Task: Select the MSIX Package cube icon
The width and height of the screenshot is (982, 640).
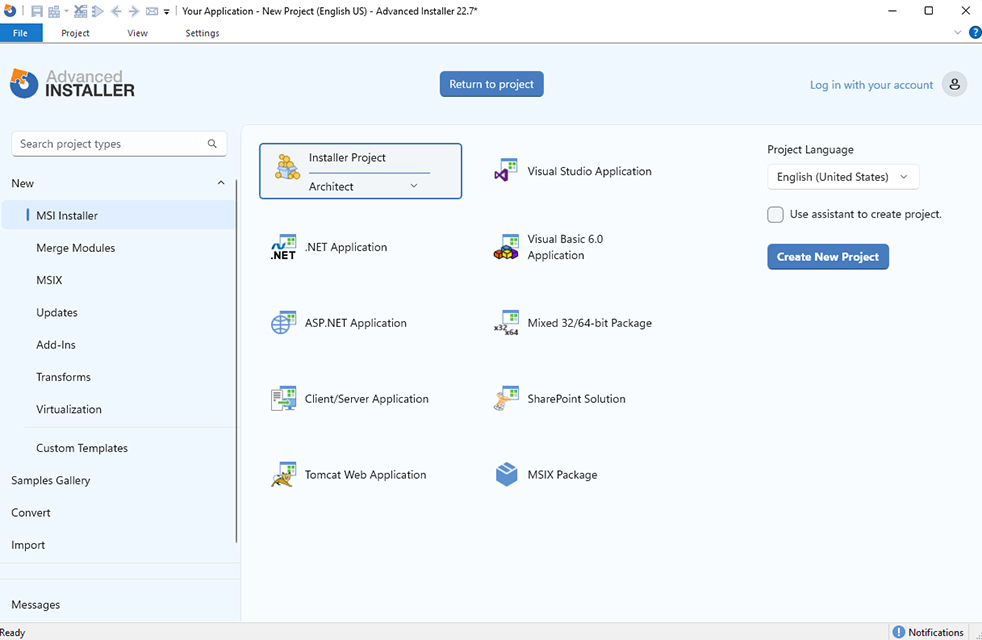Action: pyautogui.click(x=507, y=475)
